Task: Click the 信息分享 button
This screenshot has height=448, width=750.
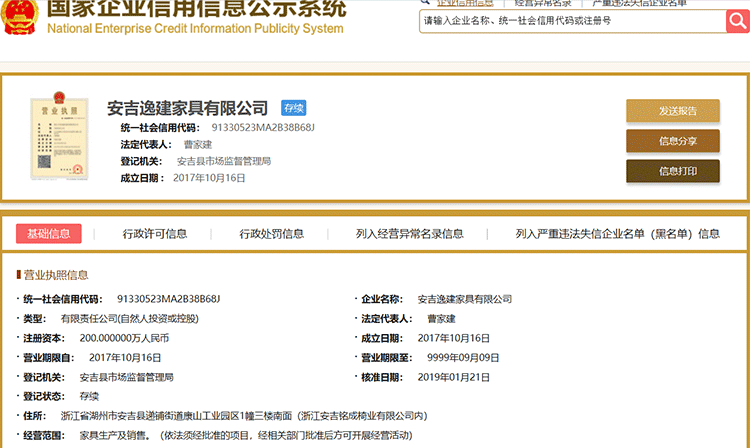Action: [x=673, y=141]
